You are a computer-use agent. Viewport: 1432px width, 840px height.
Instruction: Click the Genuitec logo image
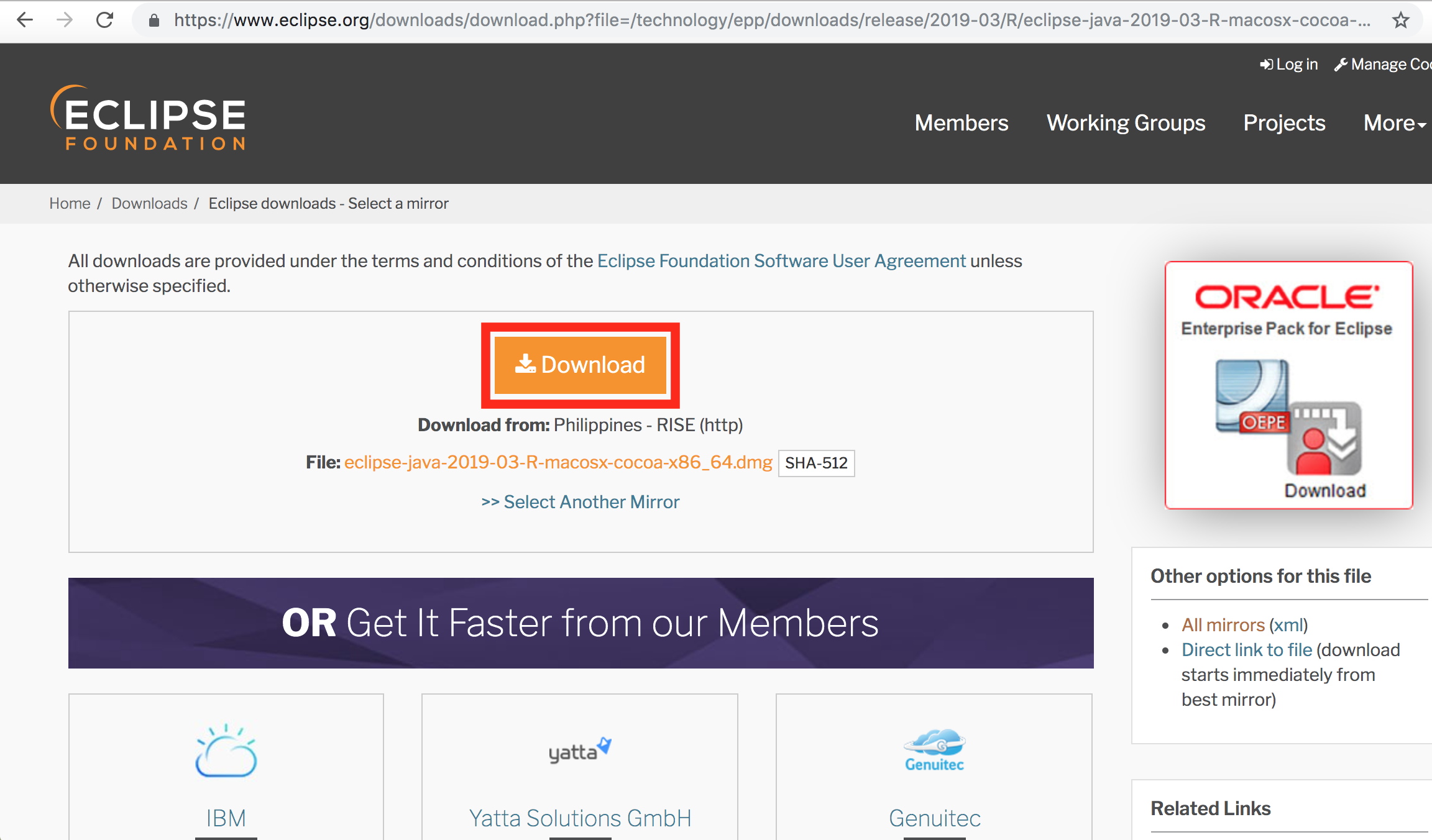click(x=934, y=751)
